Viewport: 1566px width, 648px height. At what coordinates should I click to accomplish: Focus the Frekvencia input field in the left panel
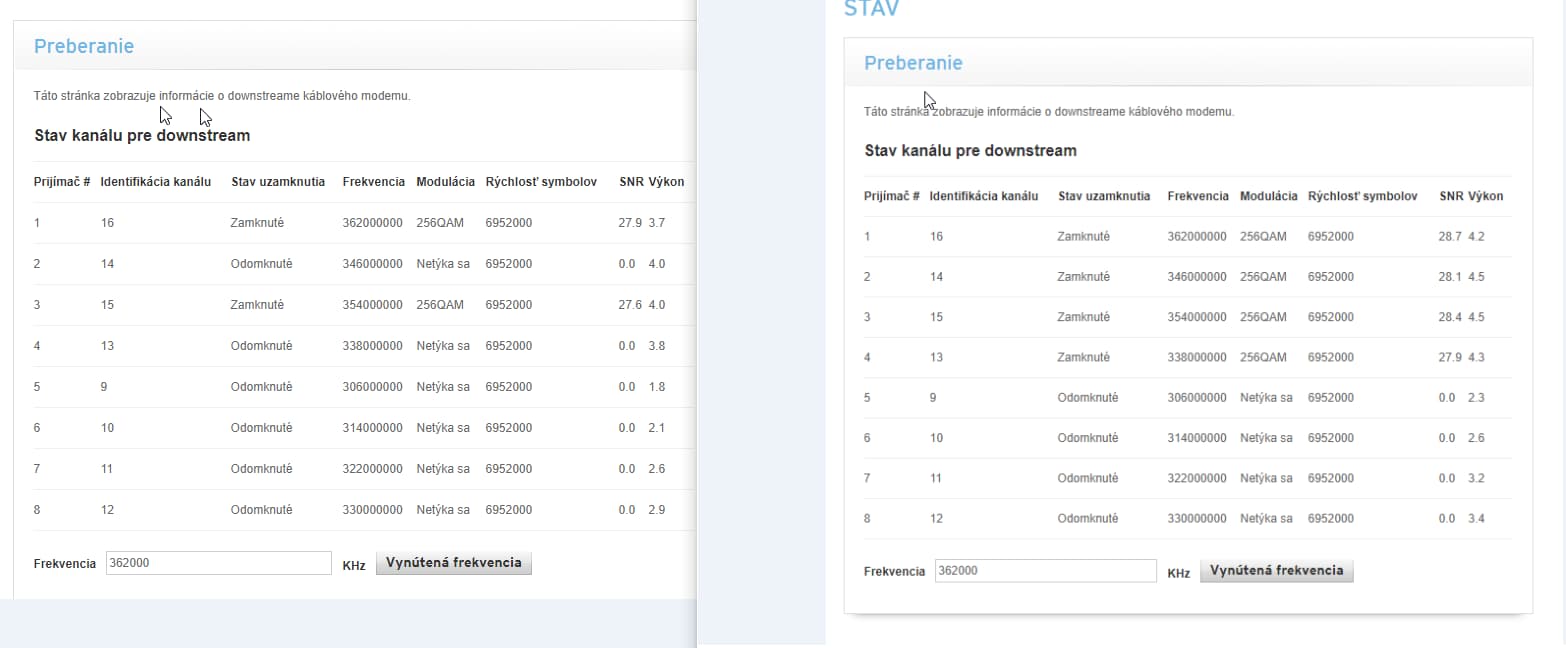218,563
